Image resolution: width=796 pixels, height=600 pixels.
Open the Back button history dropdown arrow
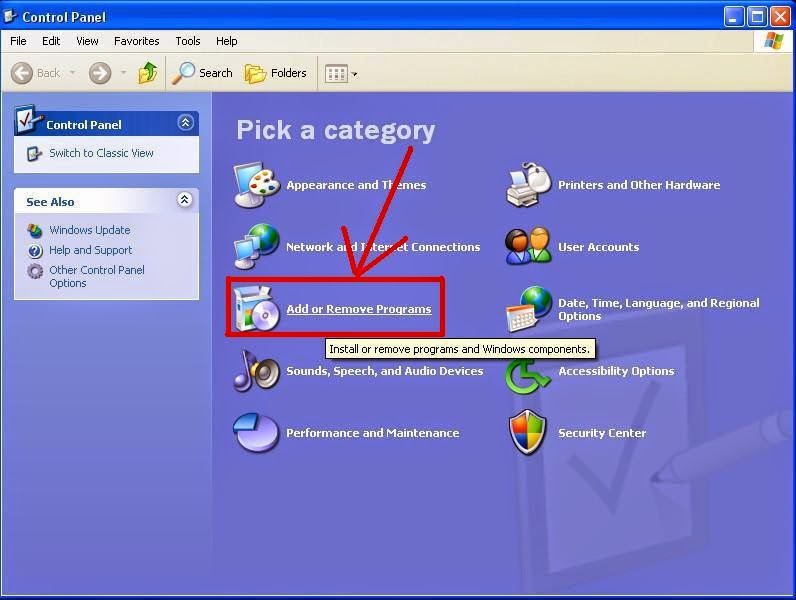pyautogui.click(x=72, y=73)
